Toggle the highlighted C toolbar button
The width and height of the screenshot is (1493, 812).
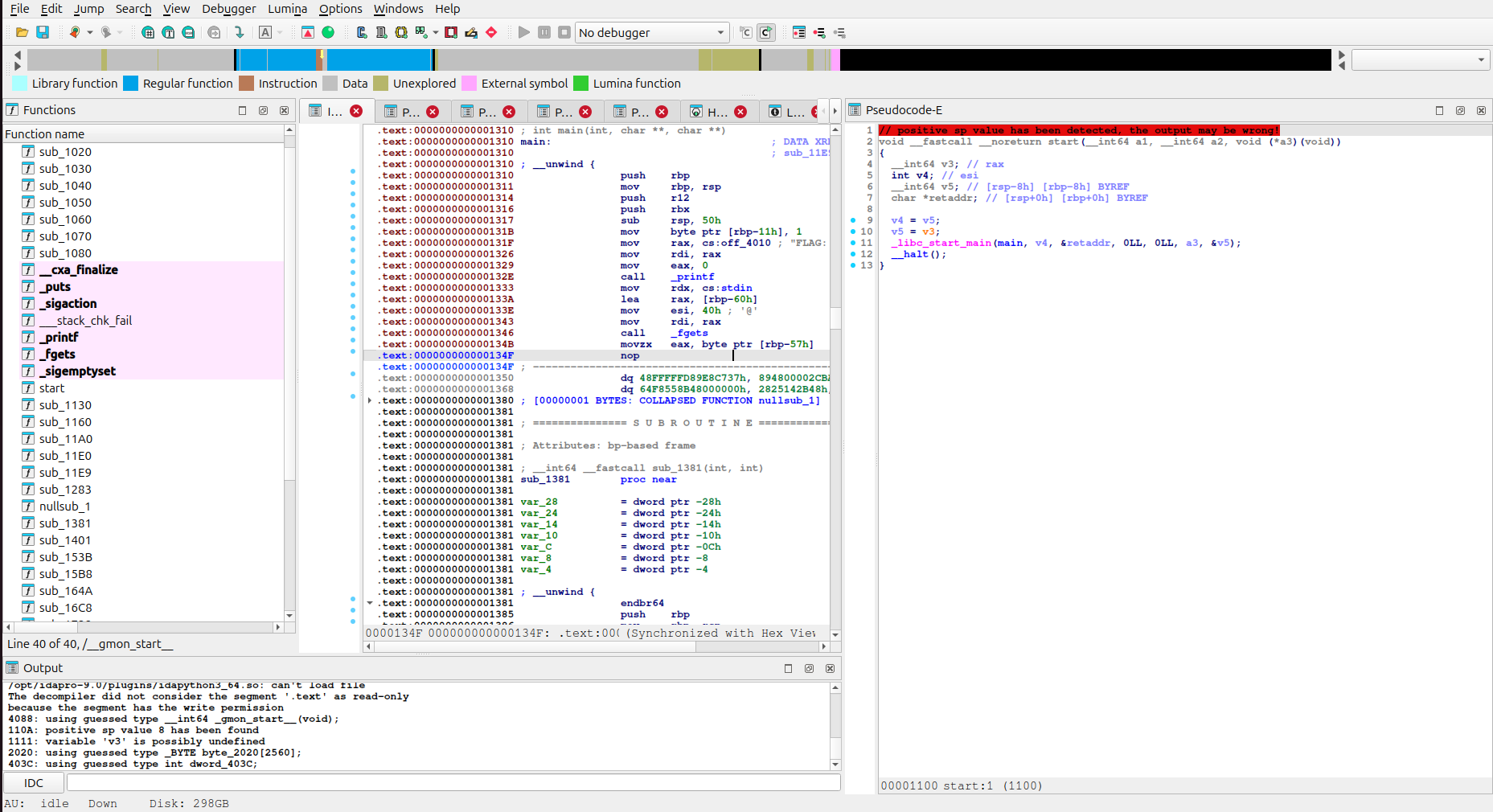[x=765, y=32]
